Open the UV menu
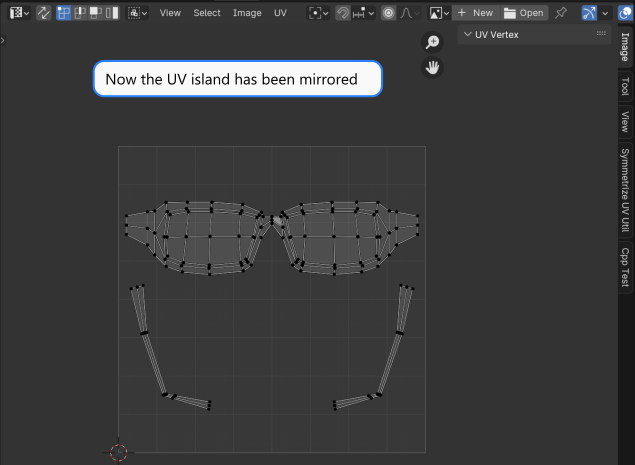The height and width of the screenshot is (465, 635). 280,13
